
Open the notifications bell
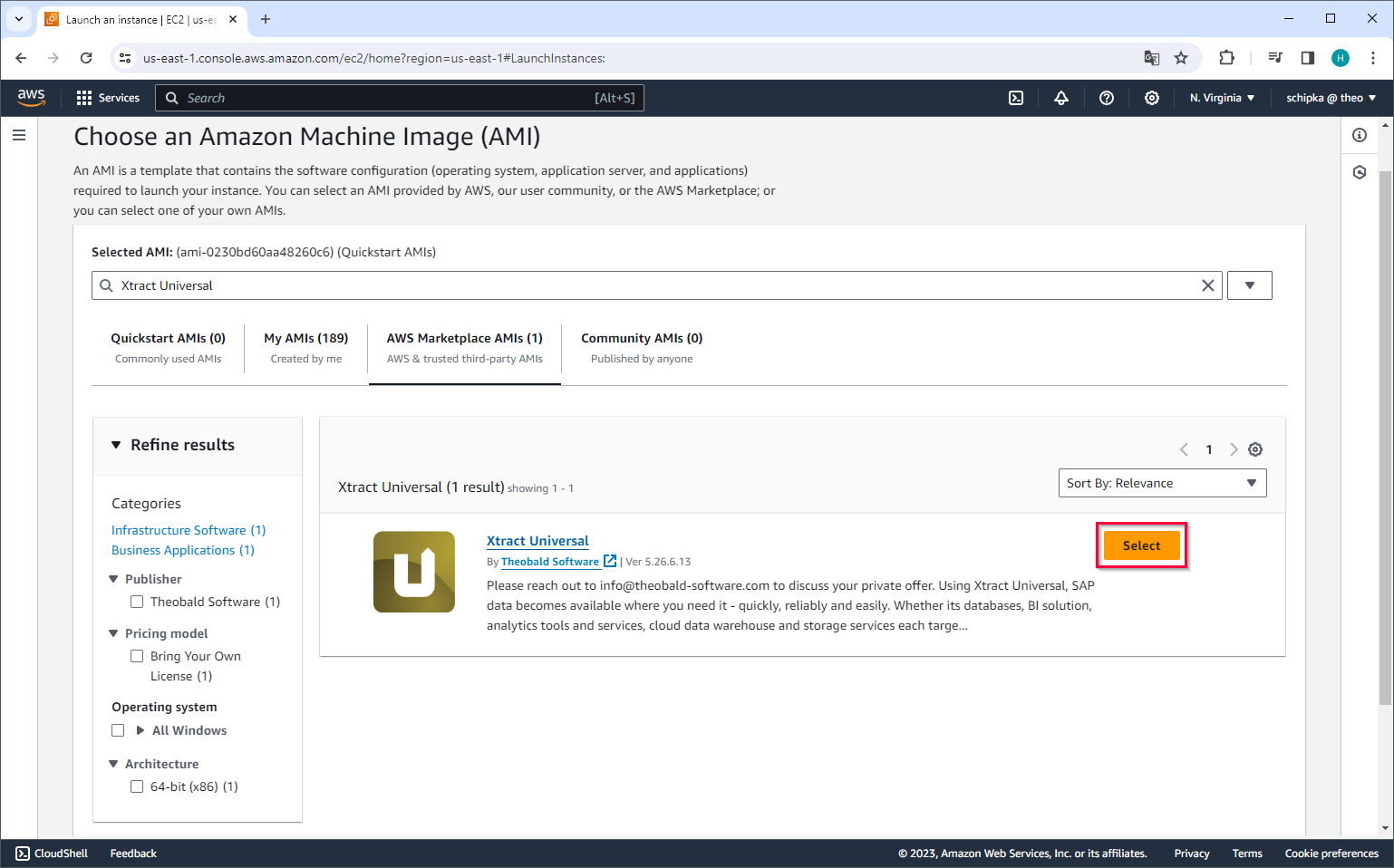coord(1061,98)
